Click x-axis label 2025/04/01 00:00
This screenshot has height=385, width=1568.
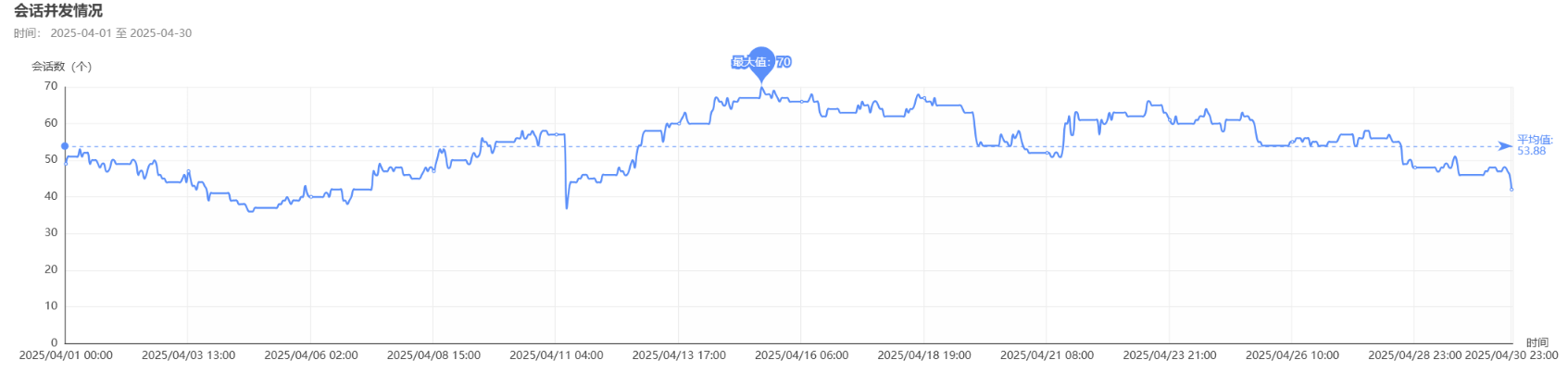point(66,355)
